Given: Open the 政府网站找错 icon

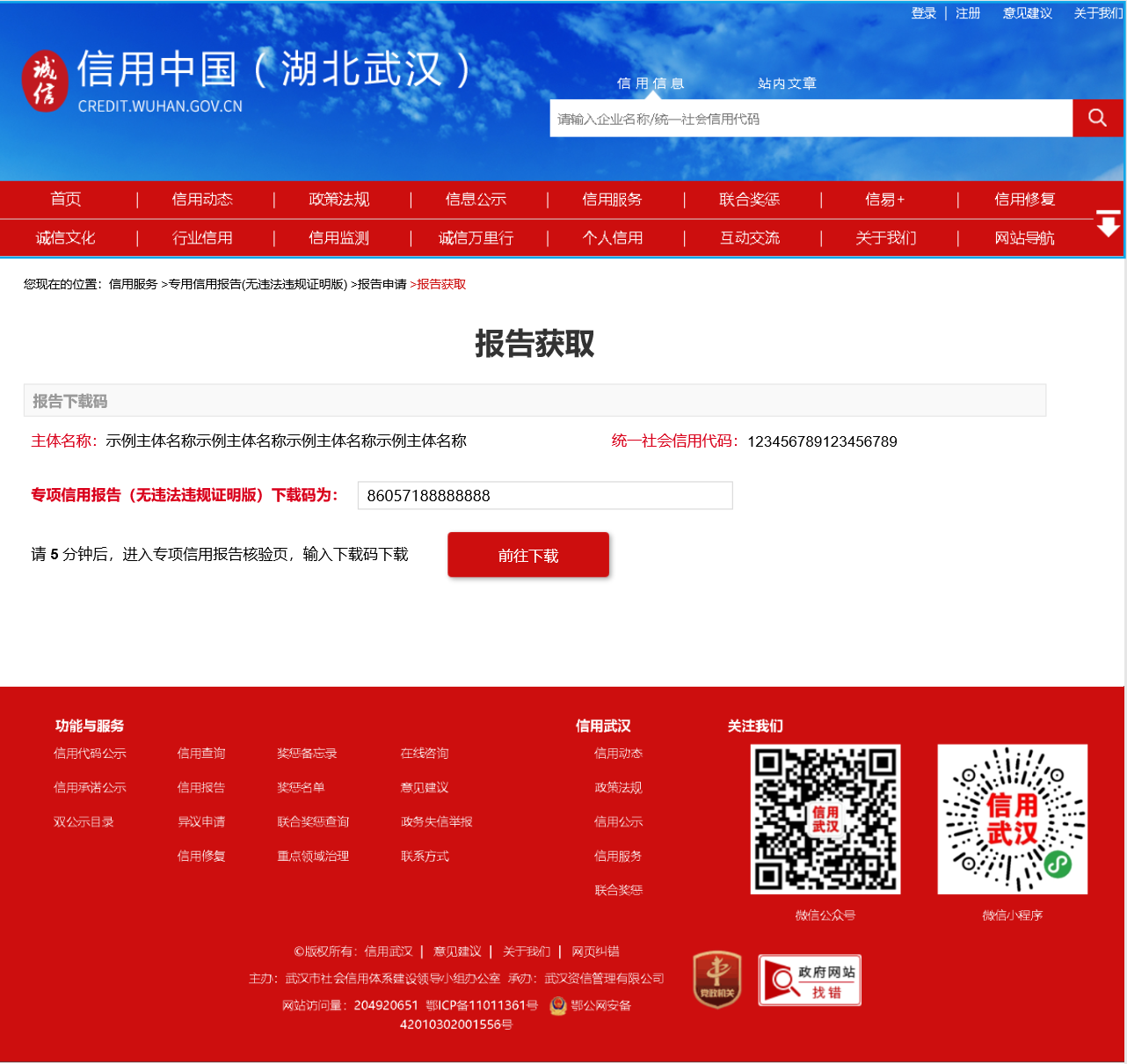Looking at the screenshot, I should click(x=809, y=980).
